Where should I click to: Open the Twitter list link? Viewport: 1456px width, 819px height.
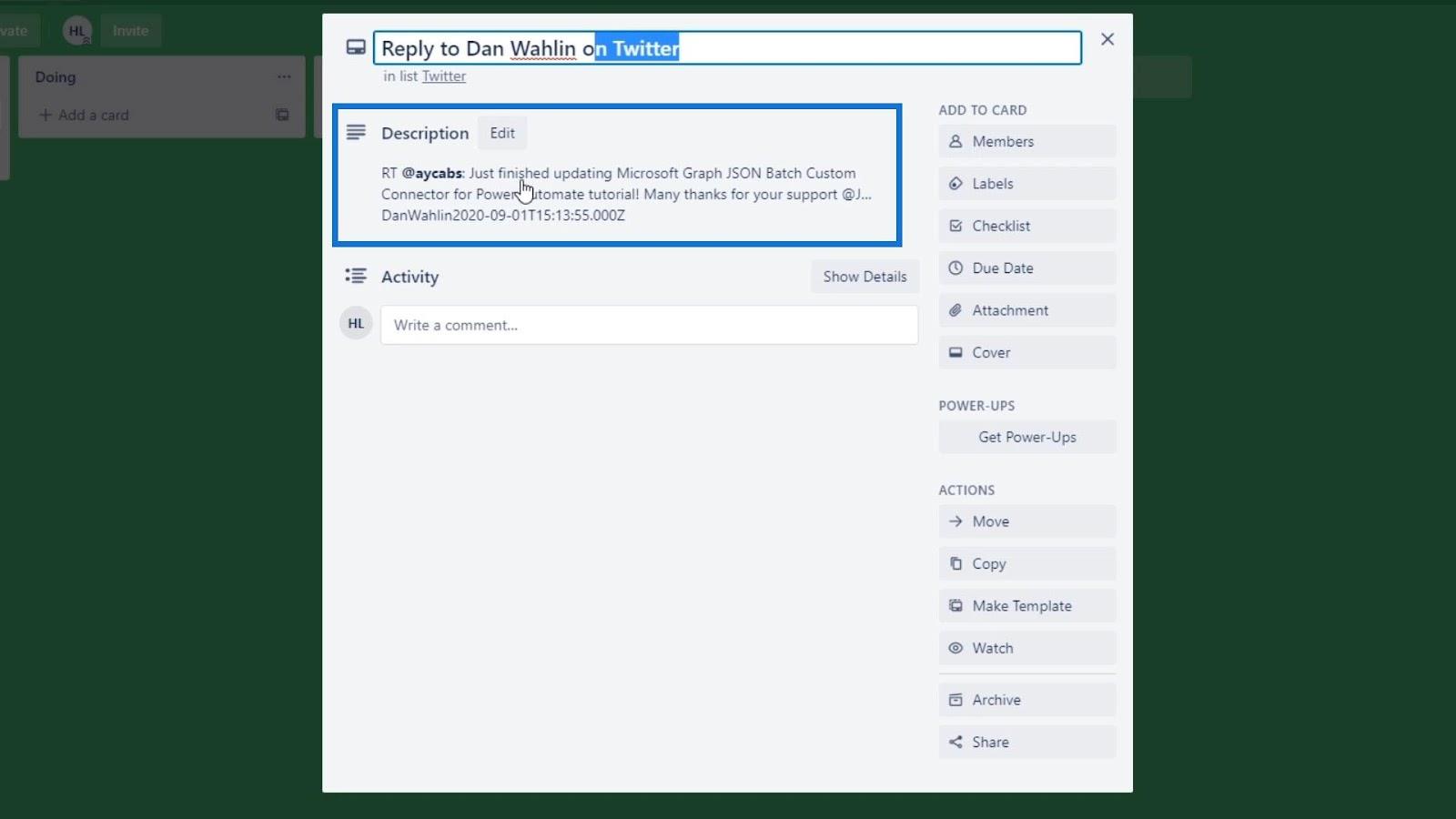443,76
